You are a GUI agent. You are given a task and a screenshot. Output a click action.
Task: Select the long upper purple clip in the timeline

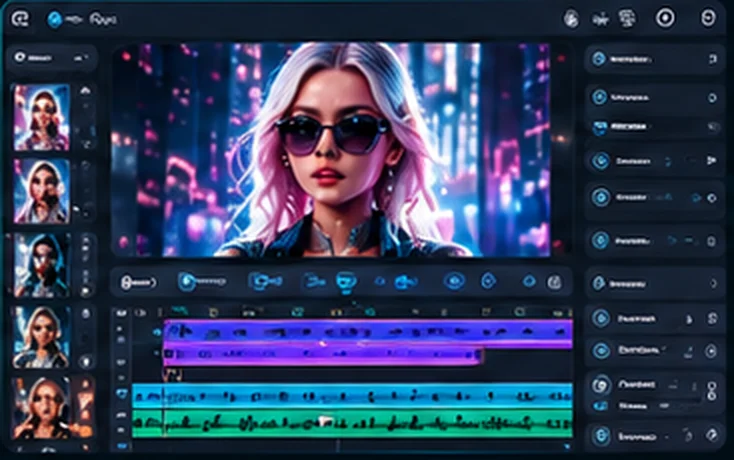pyautogui.click(x=368, y=333)
